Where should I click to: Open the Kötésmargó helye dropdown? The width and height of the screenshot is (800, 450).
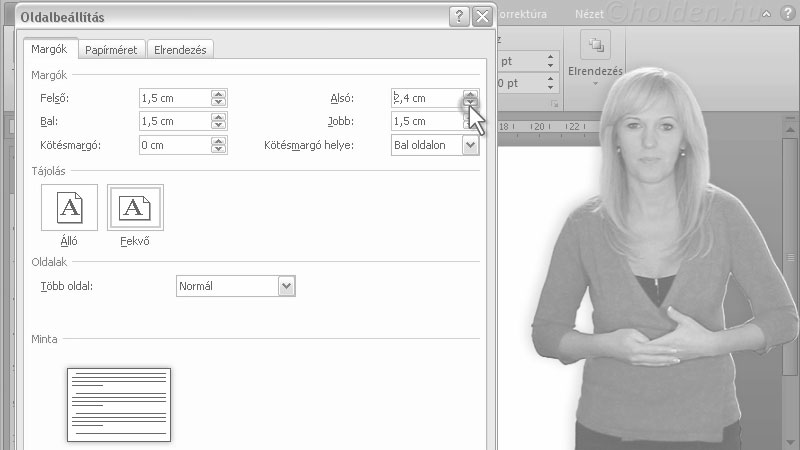click(470, 145)
